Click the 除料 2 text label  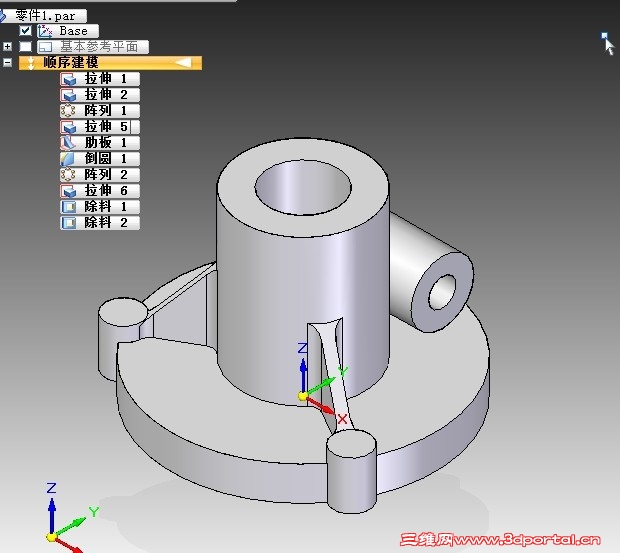[x=106, y=223]
